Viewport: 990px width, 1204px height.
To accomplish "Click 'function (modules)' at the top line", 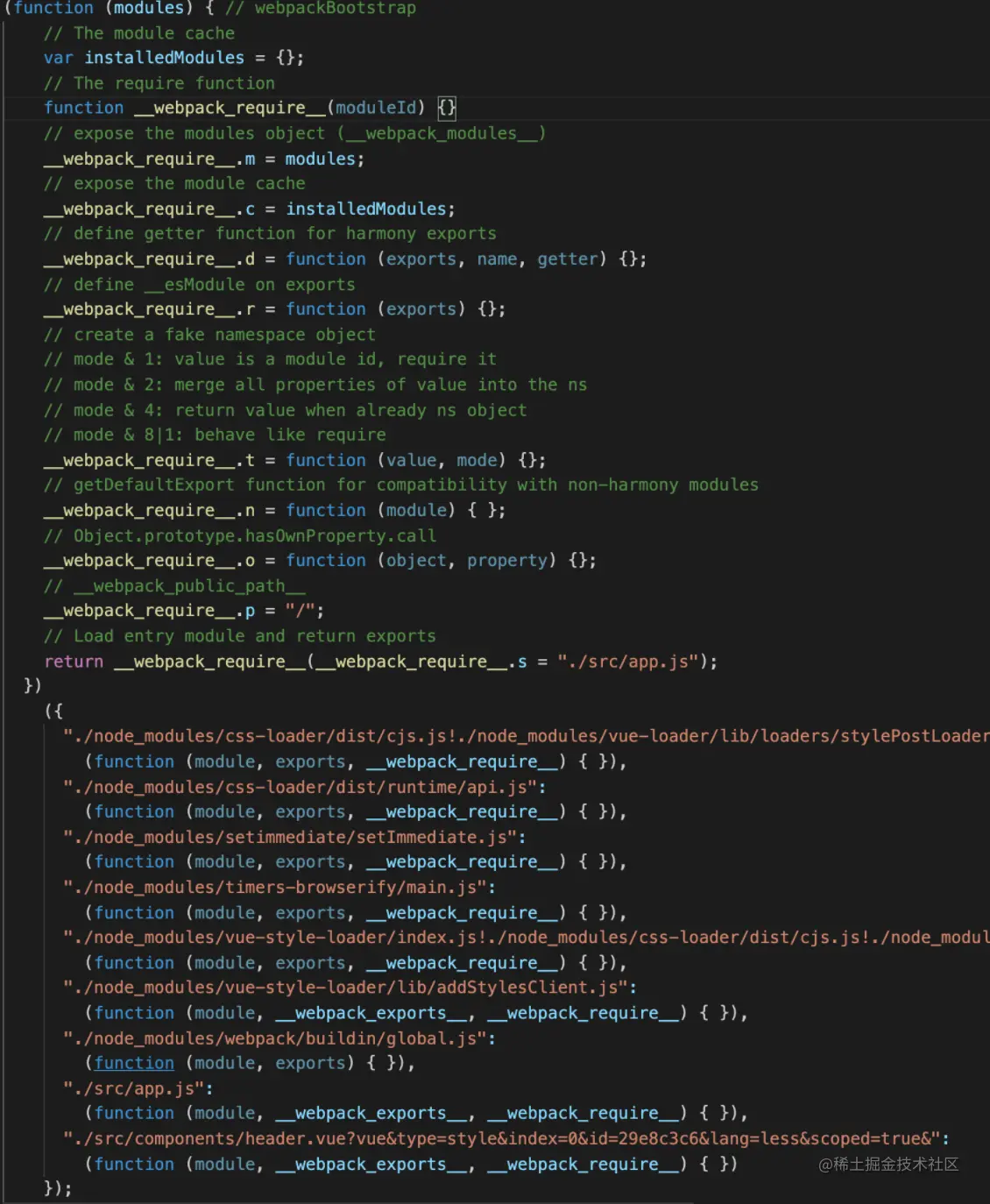I will (103, 8).
